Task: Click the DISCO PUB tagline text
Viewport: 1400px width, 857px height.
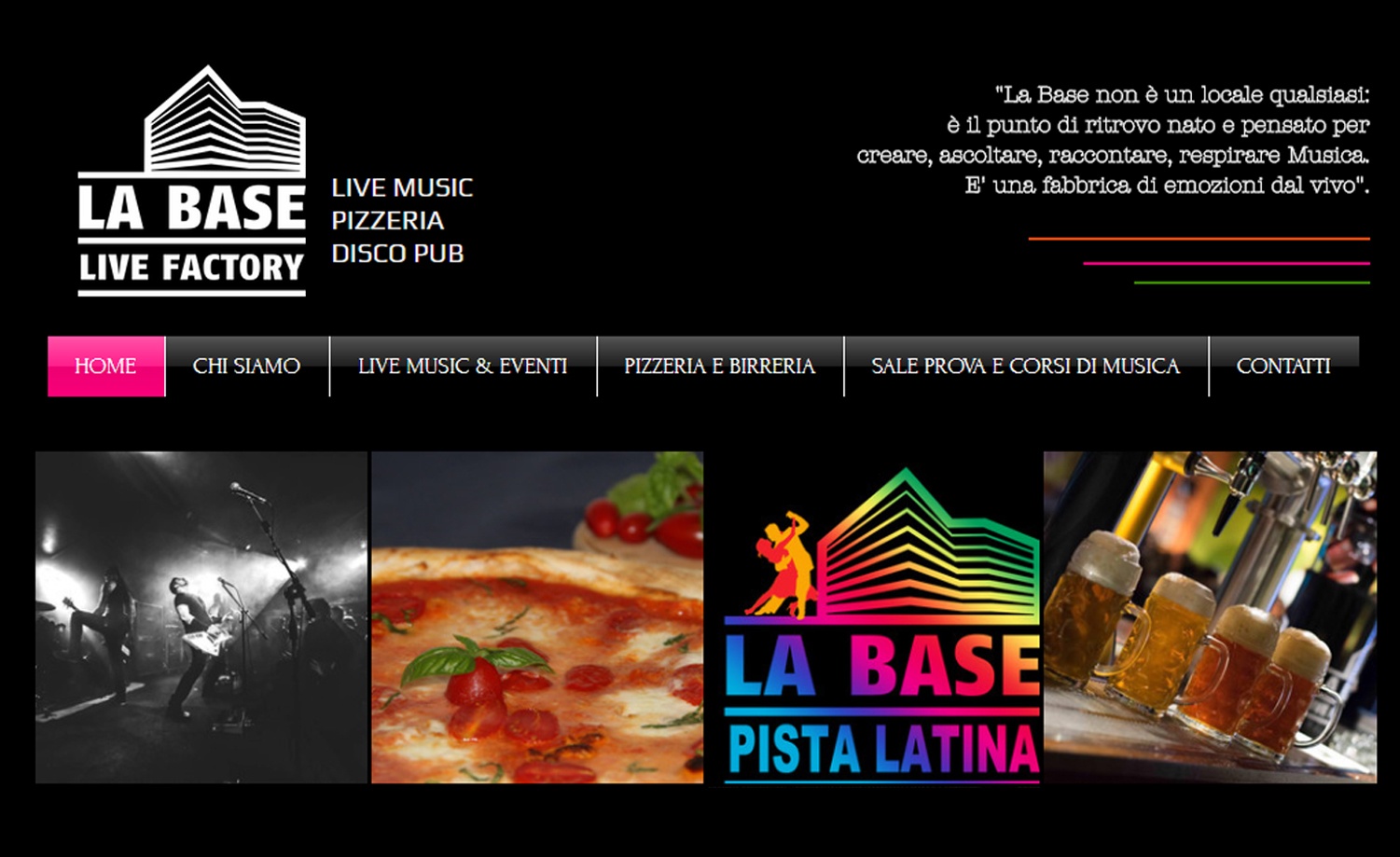Action: (397, 254)
